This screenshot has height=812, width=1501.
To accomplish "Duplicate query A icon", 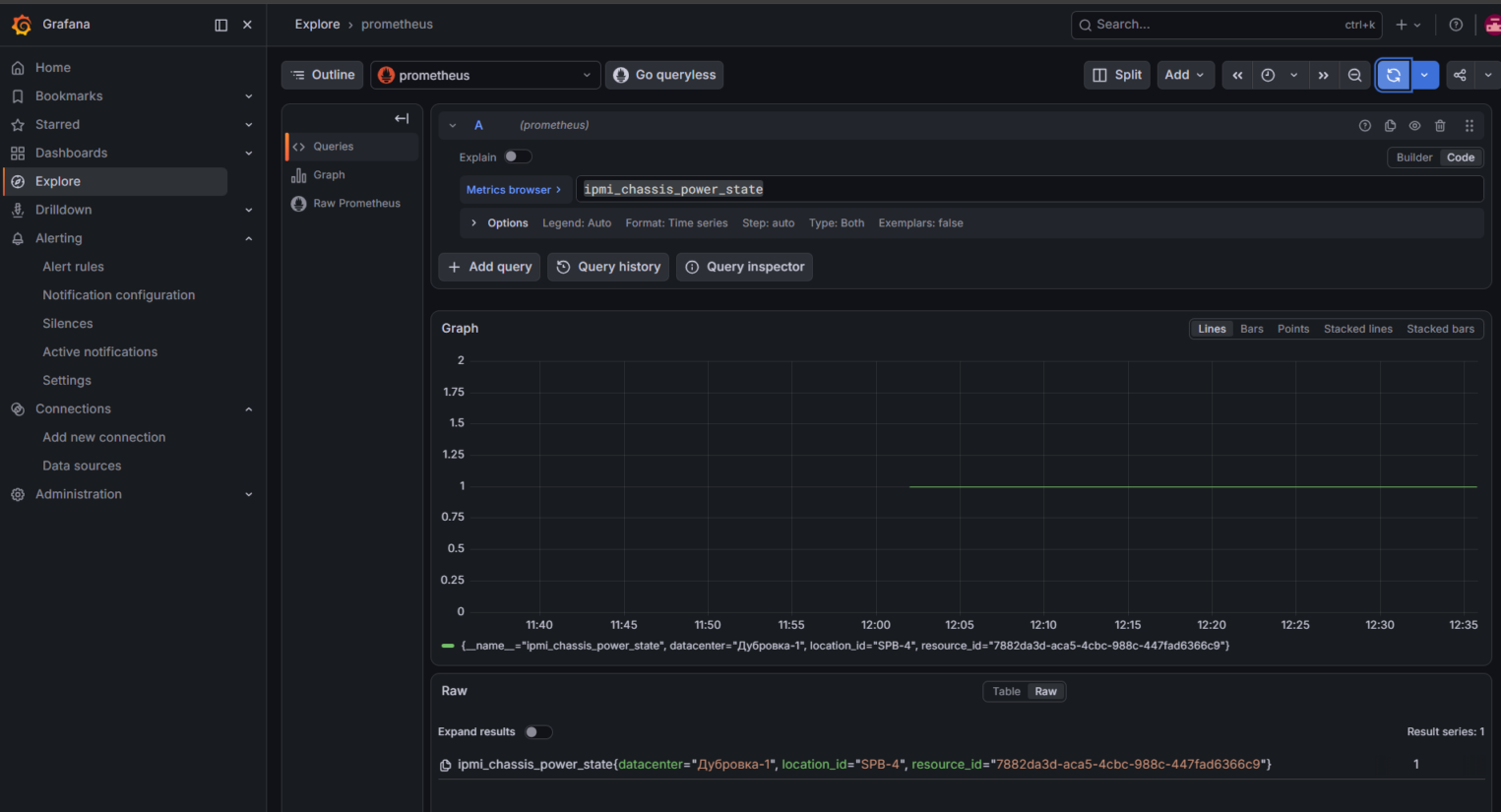I will pos(1390,125).
